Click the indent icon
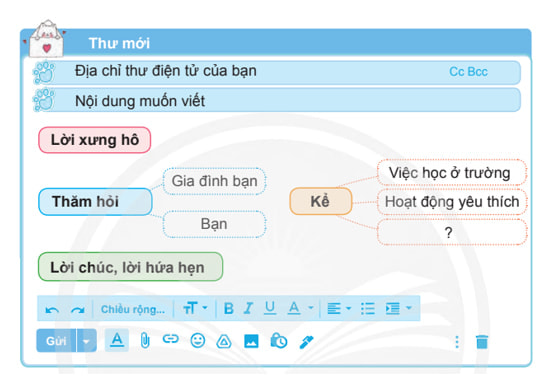Image resolution: width=559 pixels, height=377 pixels. (393, 309)
